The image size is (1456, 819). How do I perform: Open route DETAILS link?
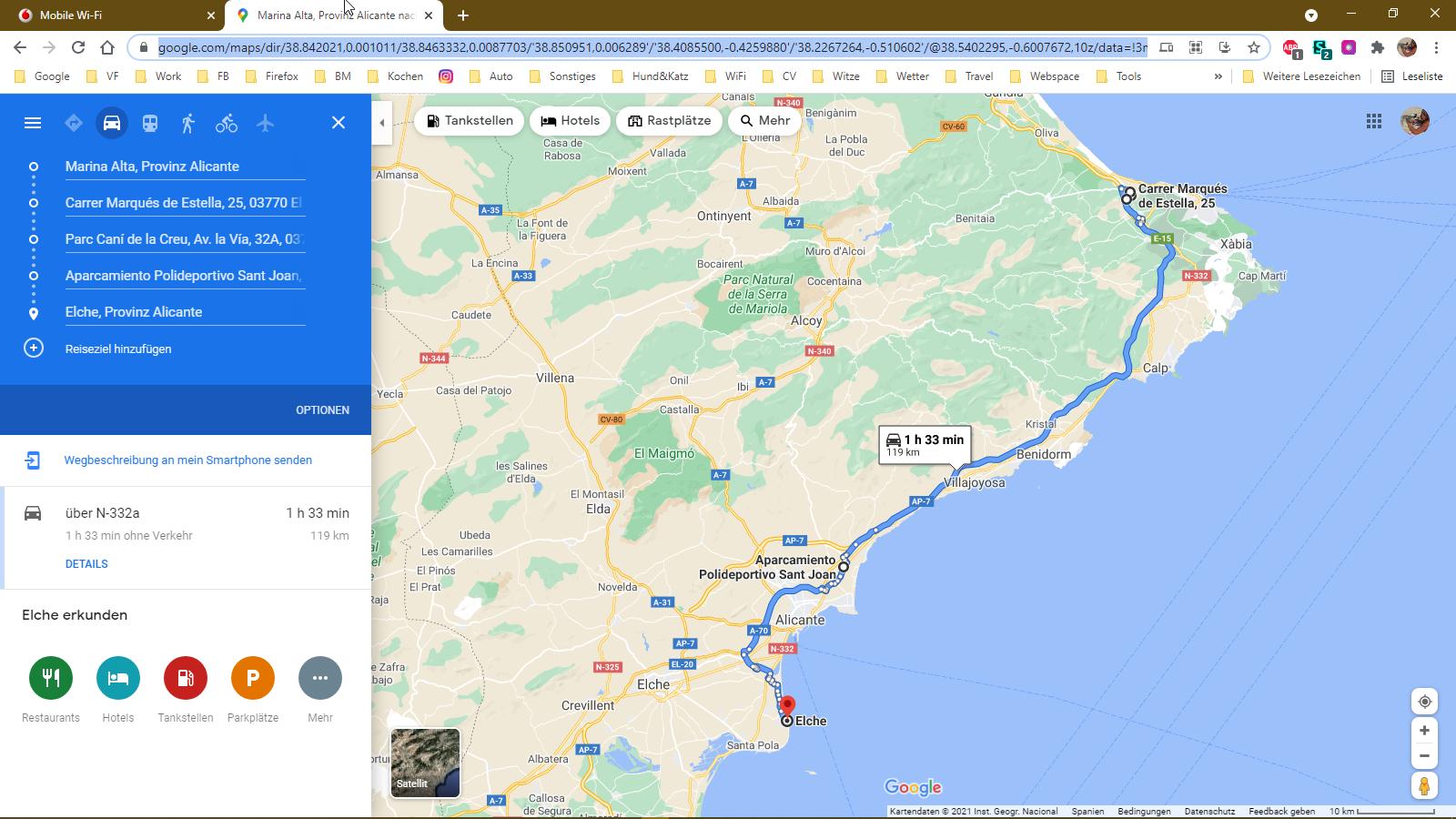point(86,564)
